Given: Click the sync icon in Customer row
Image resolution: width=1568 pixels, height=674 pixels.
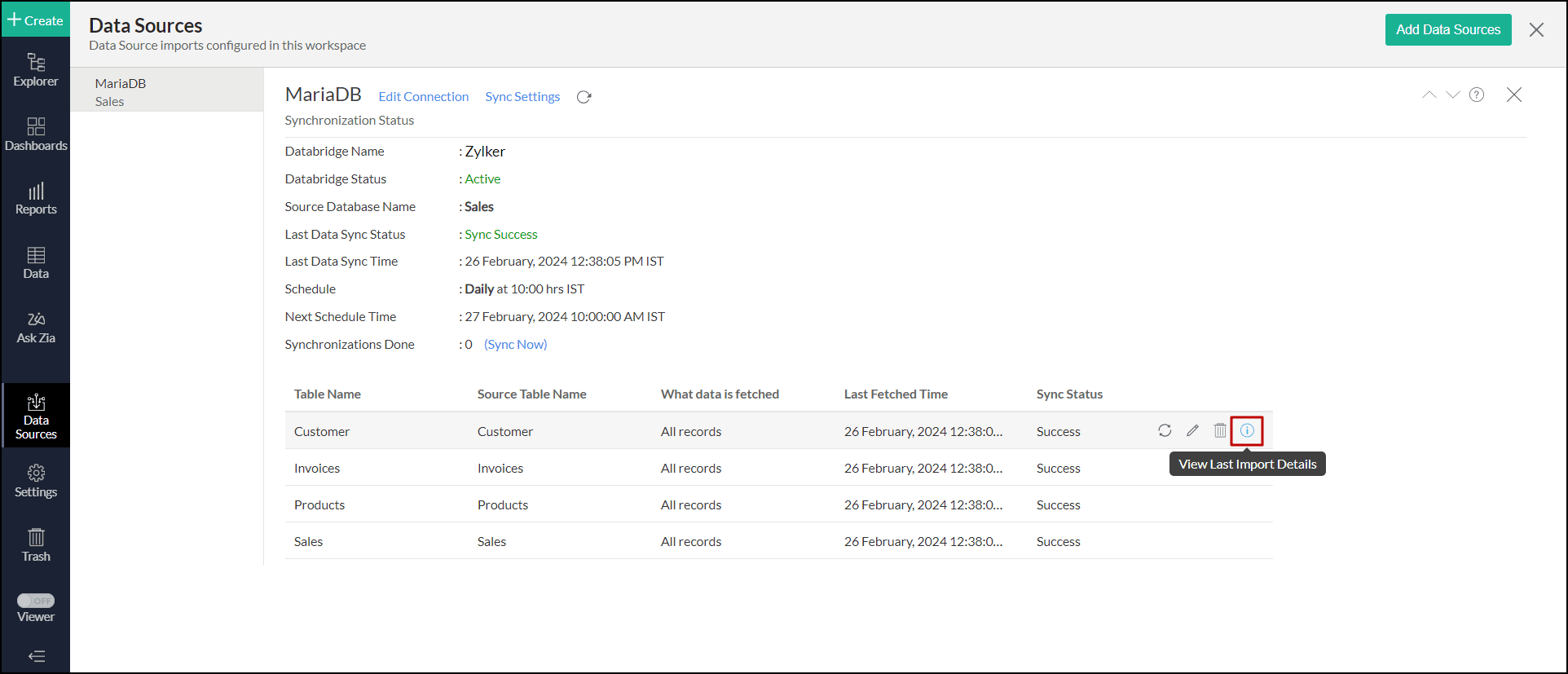Looking at the screenshot, I should pyautogui.click(x=1165, y=430).
